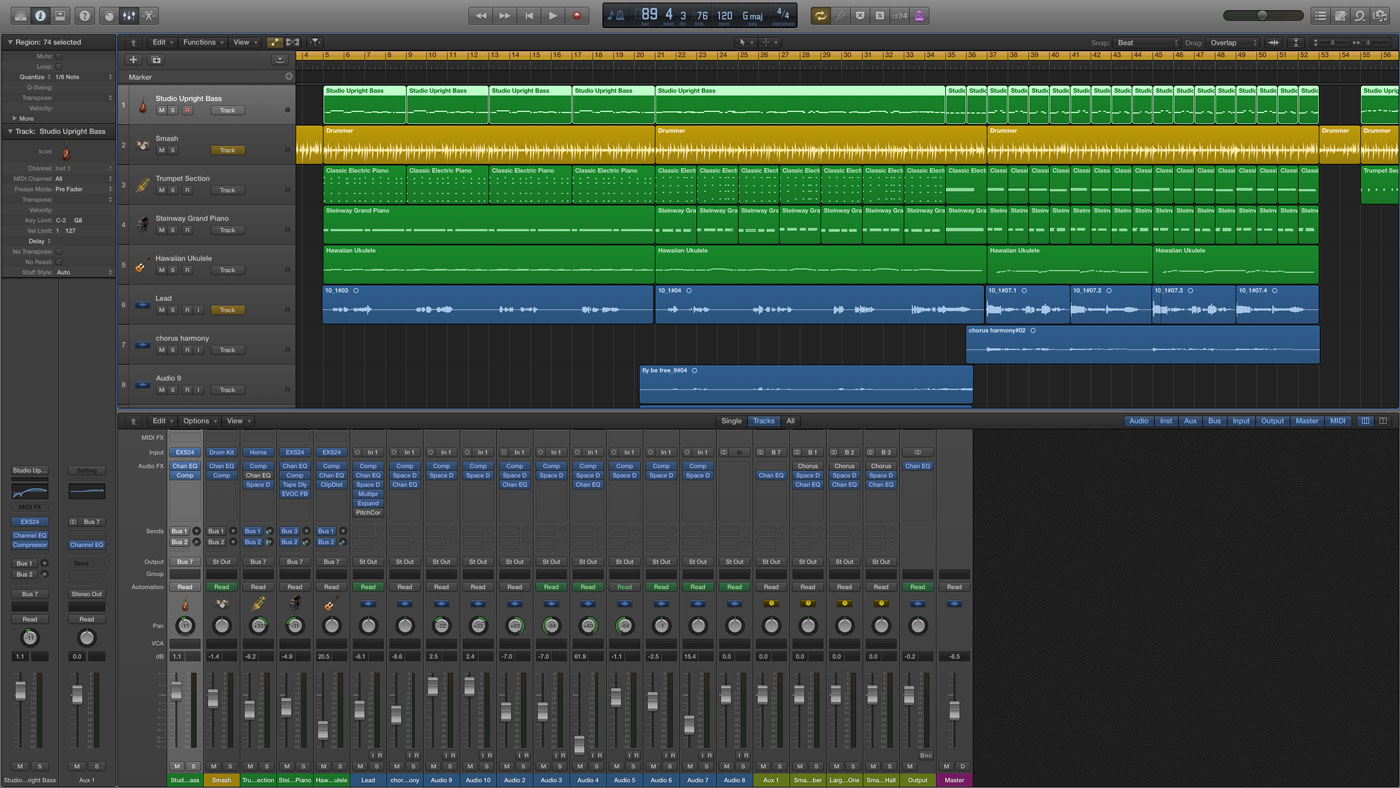Viewport: 1400px width, 788px height.
Task: Open the Editors scissors icon
Action: (149, 16)
